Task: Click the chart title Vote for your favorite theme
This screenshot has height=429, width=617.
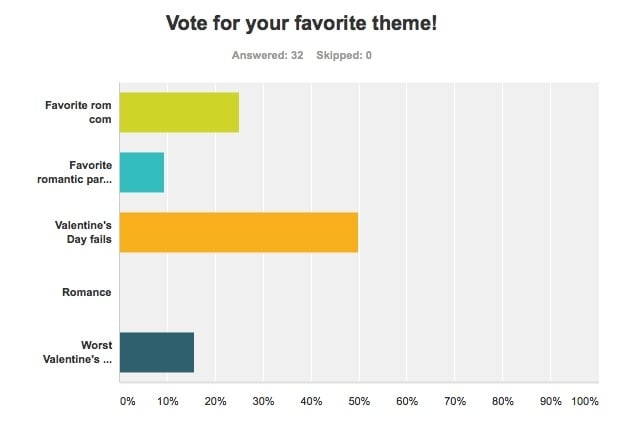Action: pyautogui.click(x=301, y=23)
